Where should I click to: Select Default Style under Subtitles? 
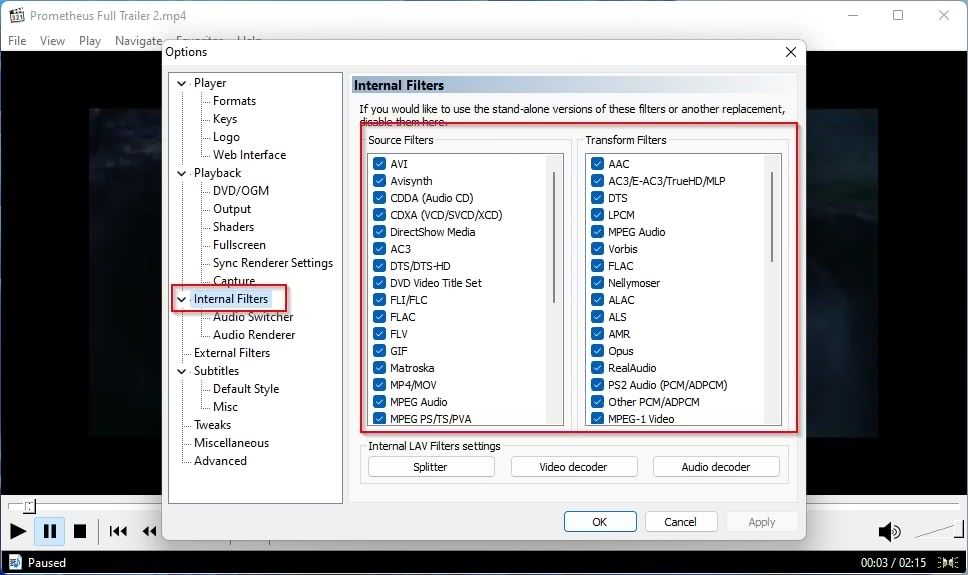coord(246,389)
